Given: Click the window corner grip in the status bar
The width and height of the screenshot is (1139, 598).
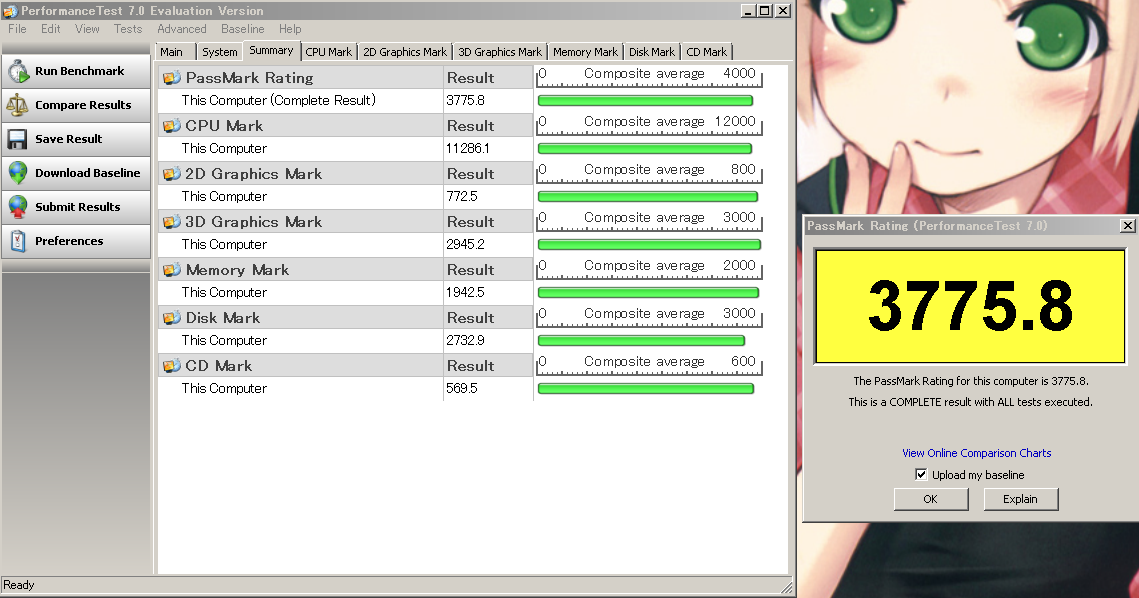Looking at the screenshot, I should click(x=786, y=587).
